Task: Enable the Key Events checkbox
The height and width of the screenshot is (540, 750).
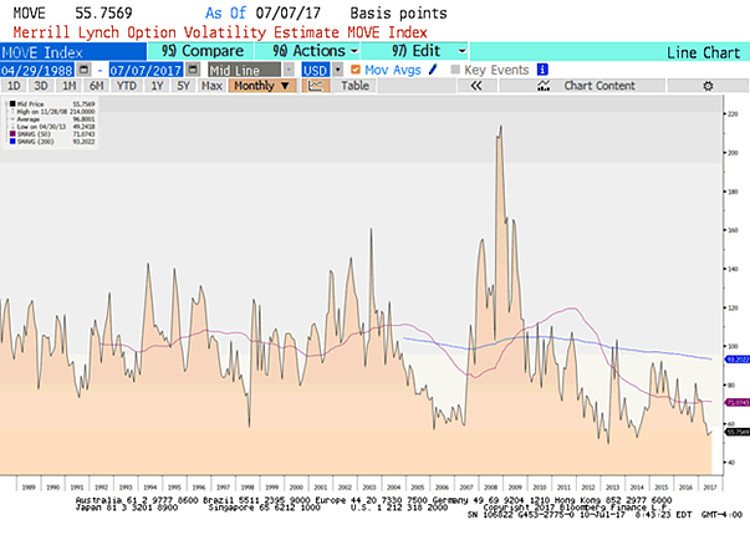Action: pos(456,70)
